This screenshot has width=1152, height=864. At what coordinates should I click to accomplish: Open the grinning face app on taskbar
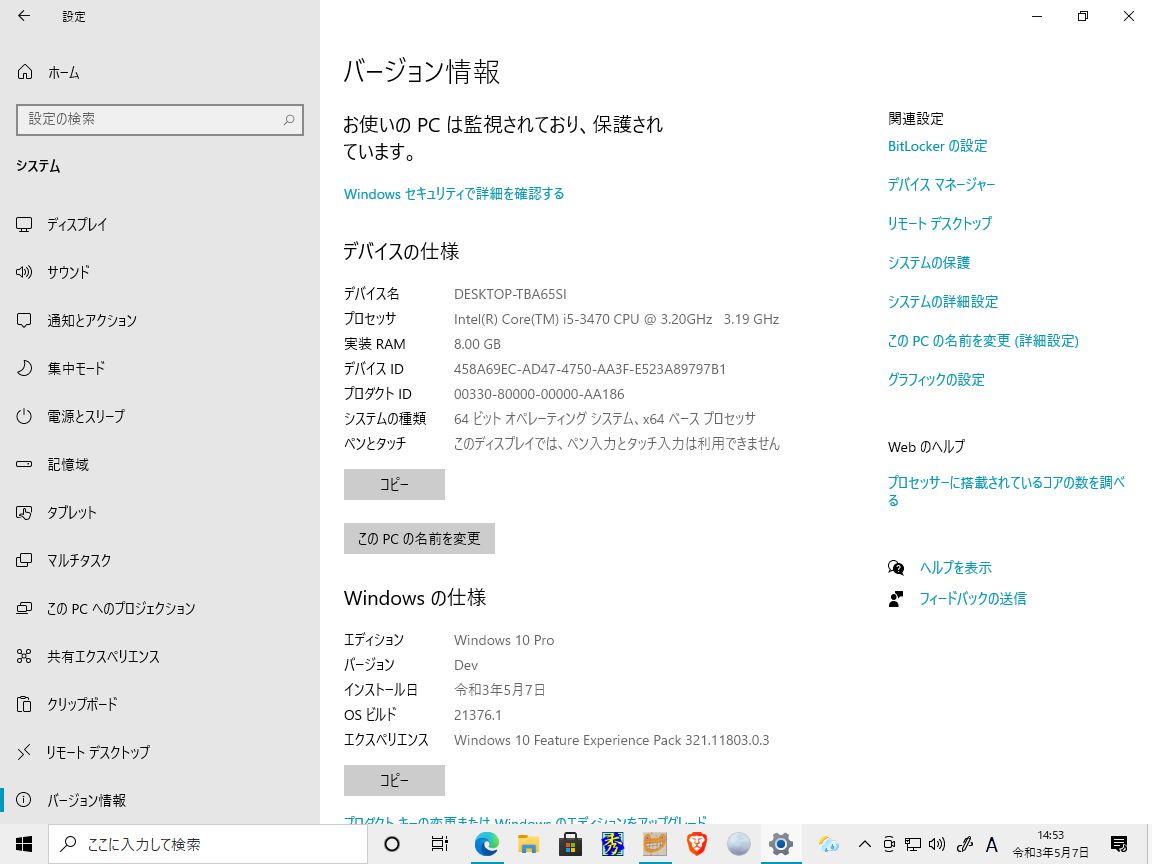pos(655,844)
